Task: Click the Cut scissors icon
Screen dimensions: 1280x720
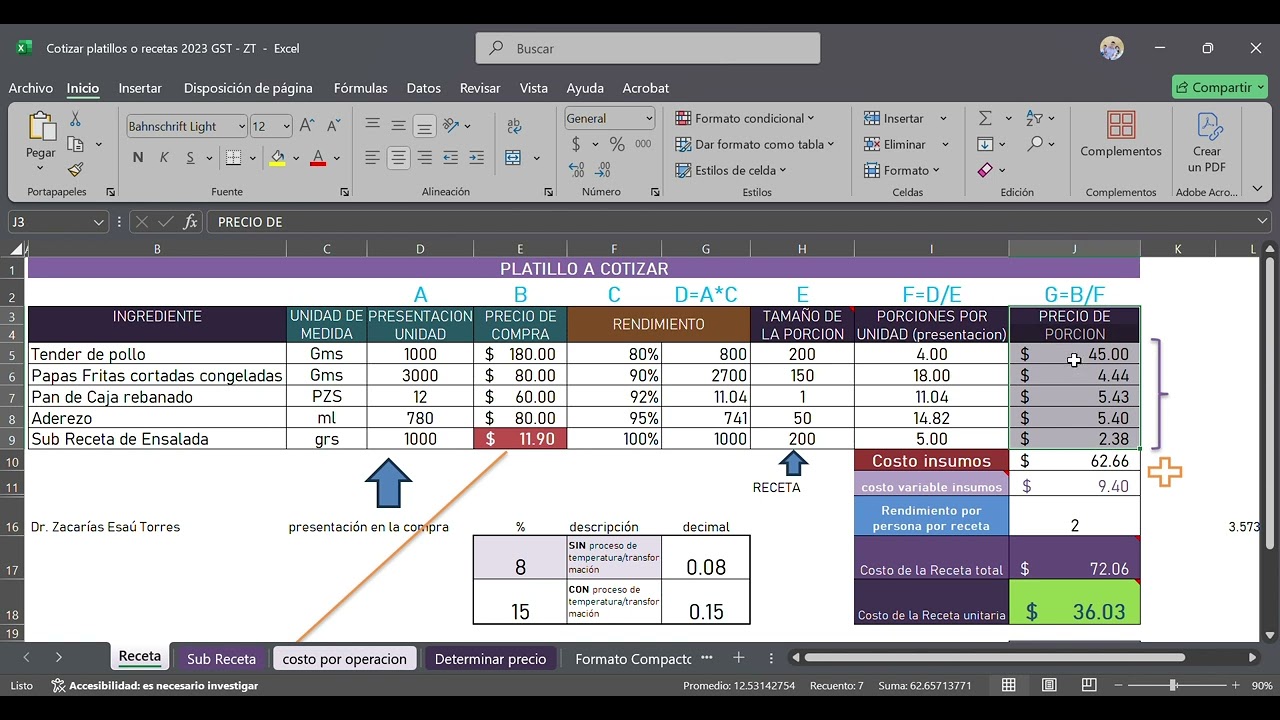Action: [x=75, y=120]
